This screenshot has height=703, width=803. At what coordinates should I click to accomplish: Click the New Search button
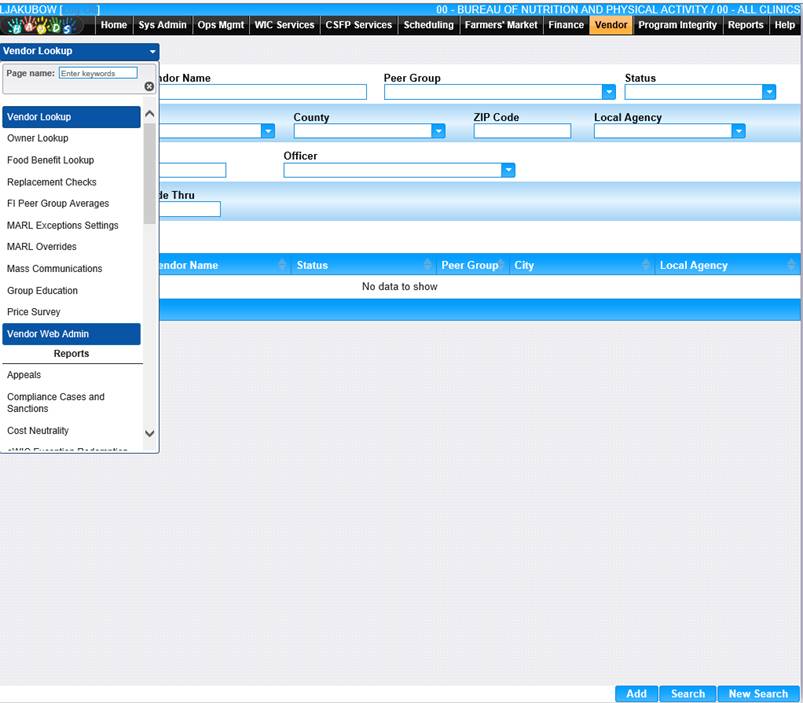[758, 694]
